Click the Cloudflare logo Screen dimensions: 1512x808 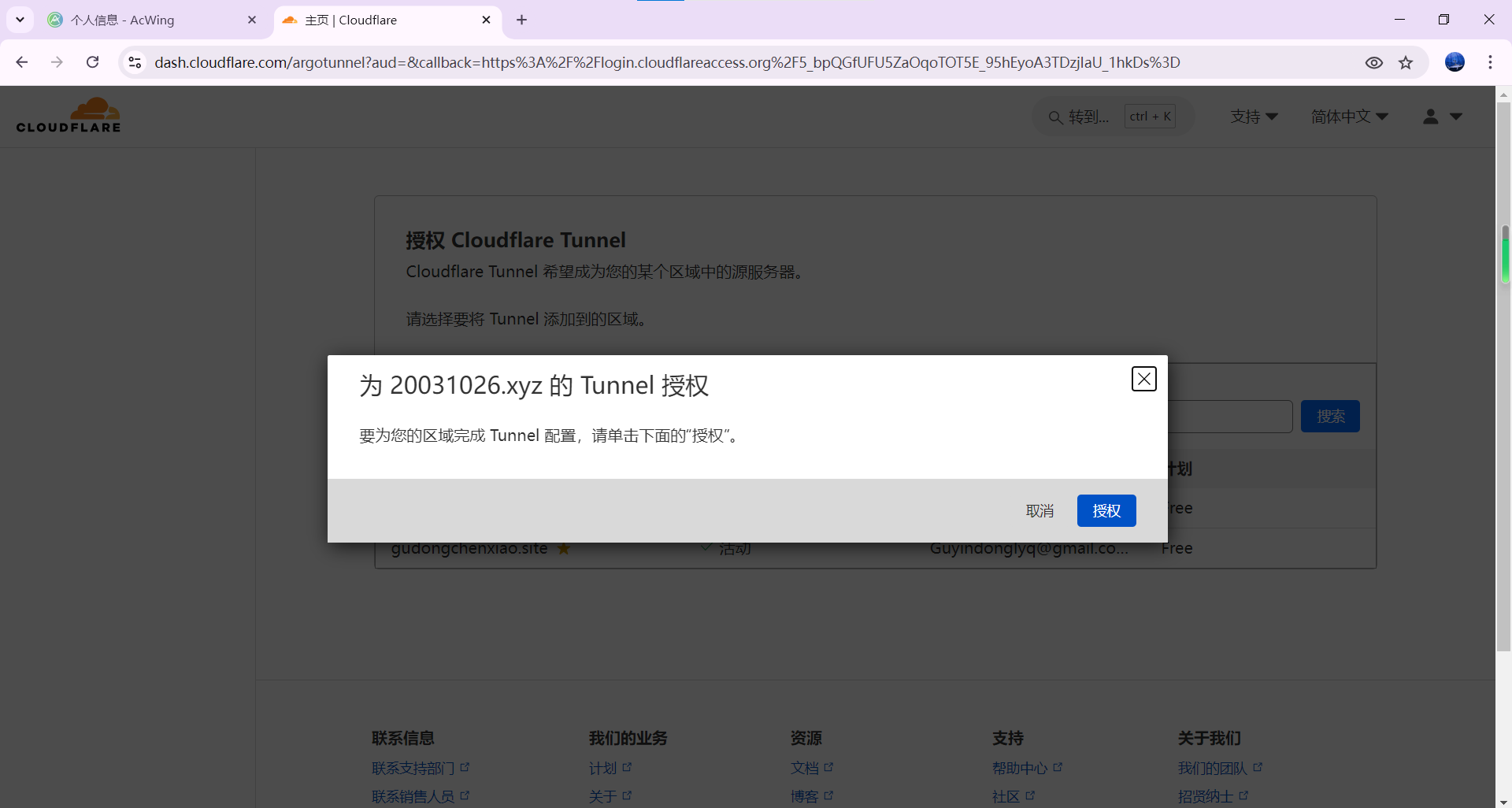69,115
